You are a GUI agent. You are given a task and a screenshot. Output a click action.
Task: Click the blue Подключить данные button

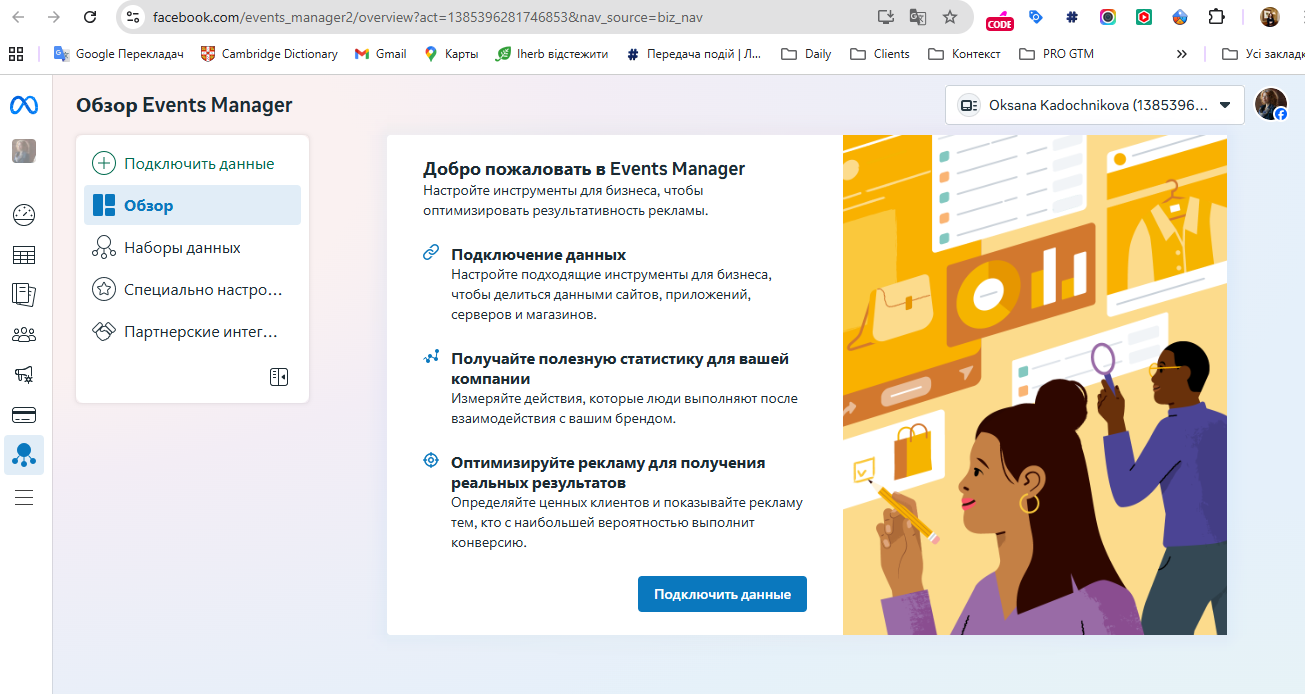(722, 594)
